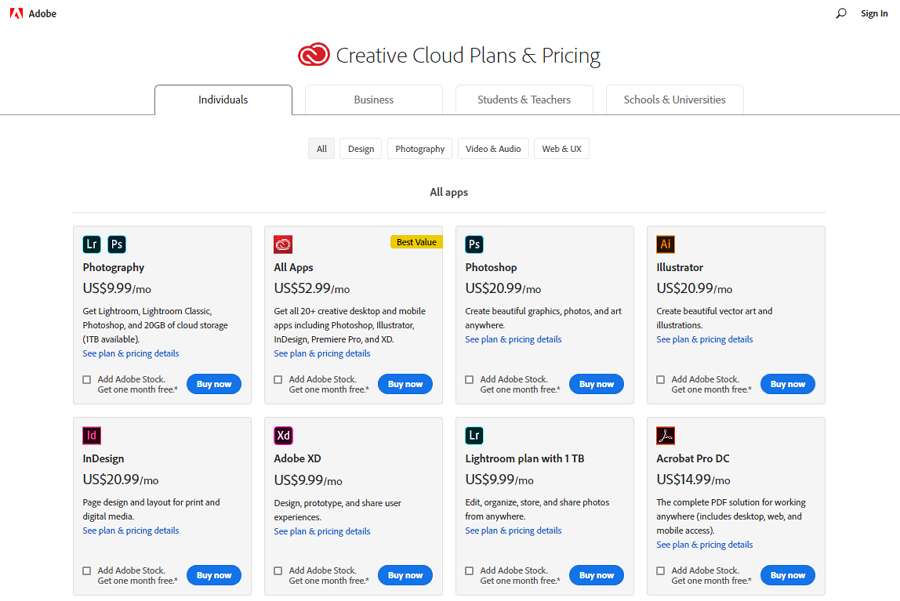Click the Id icon on InDesign card
The height and width of the screenshot is (601, 900).
coord(92,436)
